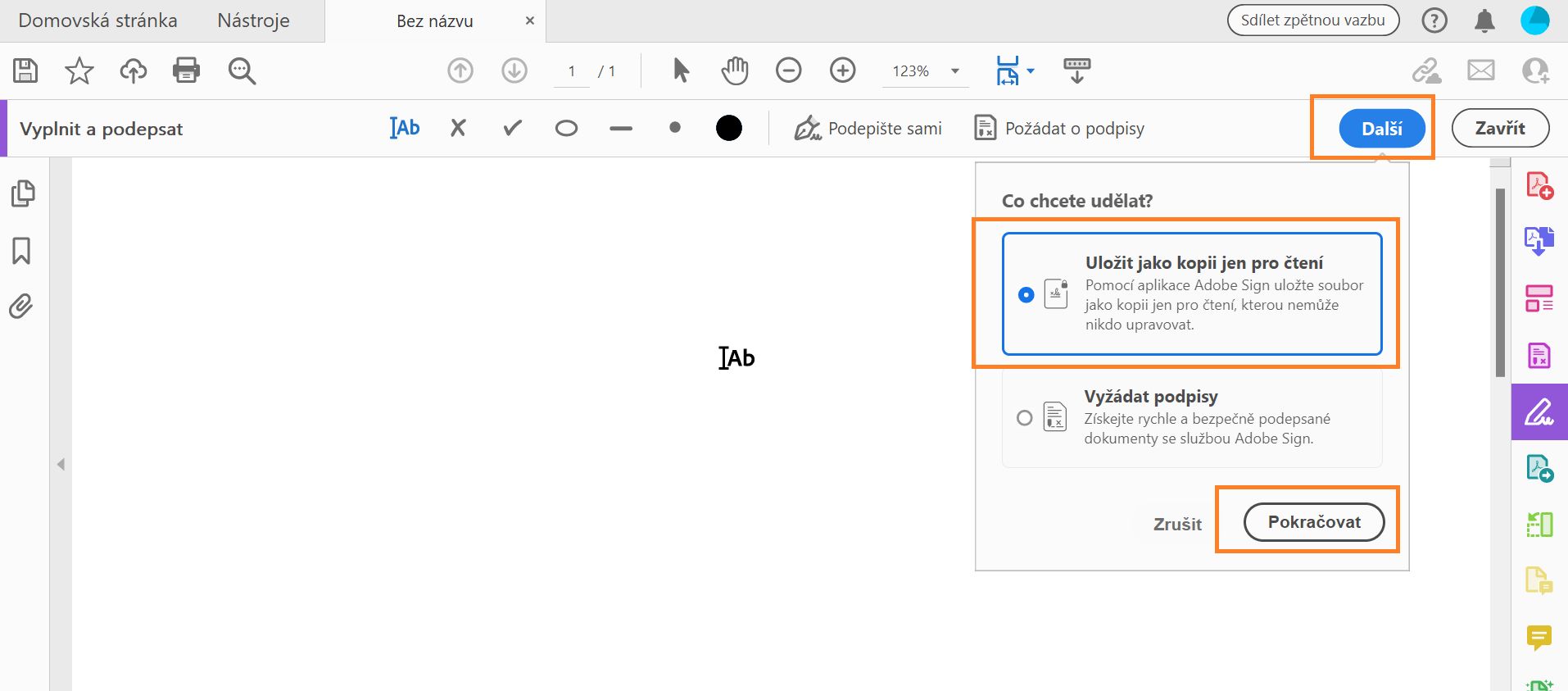Click the add people share icon
The height and width of the screenshot is (691, 1568).
coord(1535,70)
